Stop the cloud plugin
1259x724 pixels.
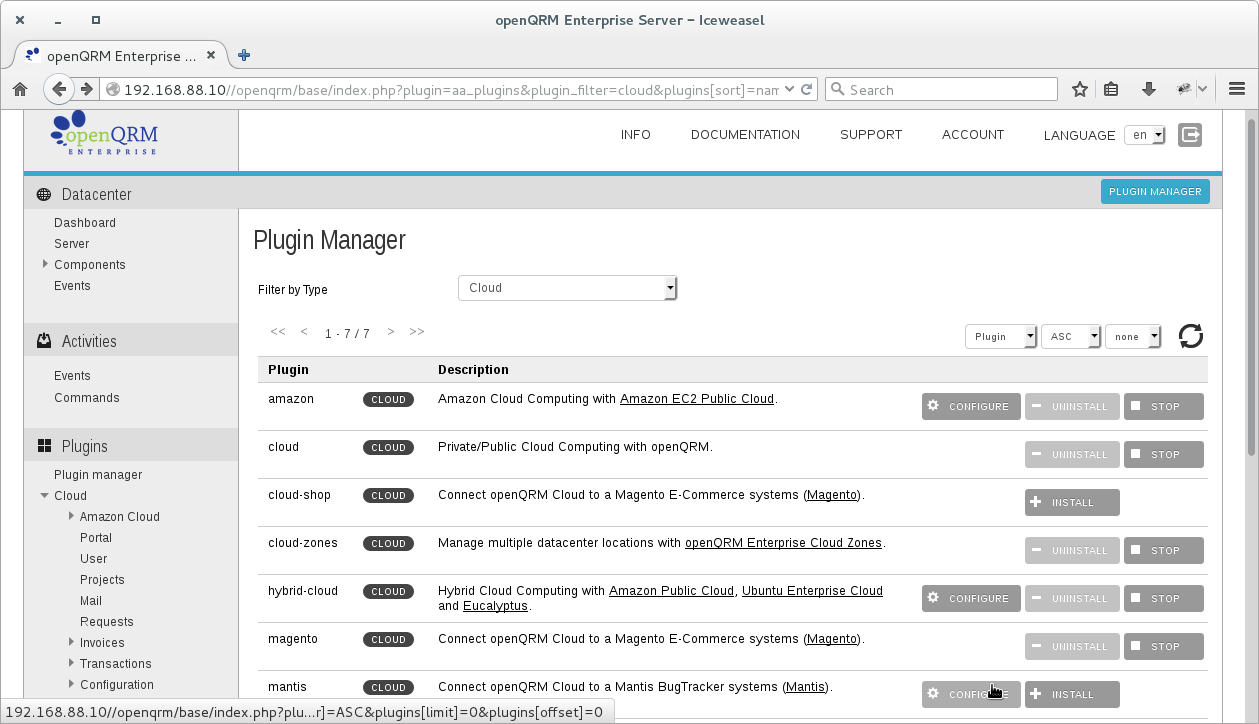click(1164, 455)
